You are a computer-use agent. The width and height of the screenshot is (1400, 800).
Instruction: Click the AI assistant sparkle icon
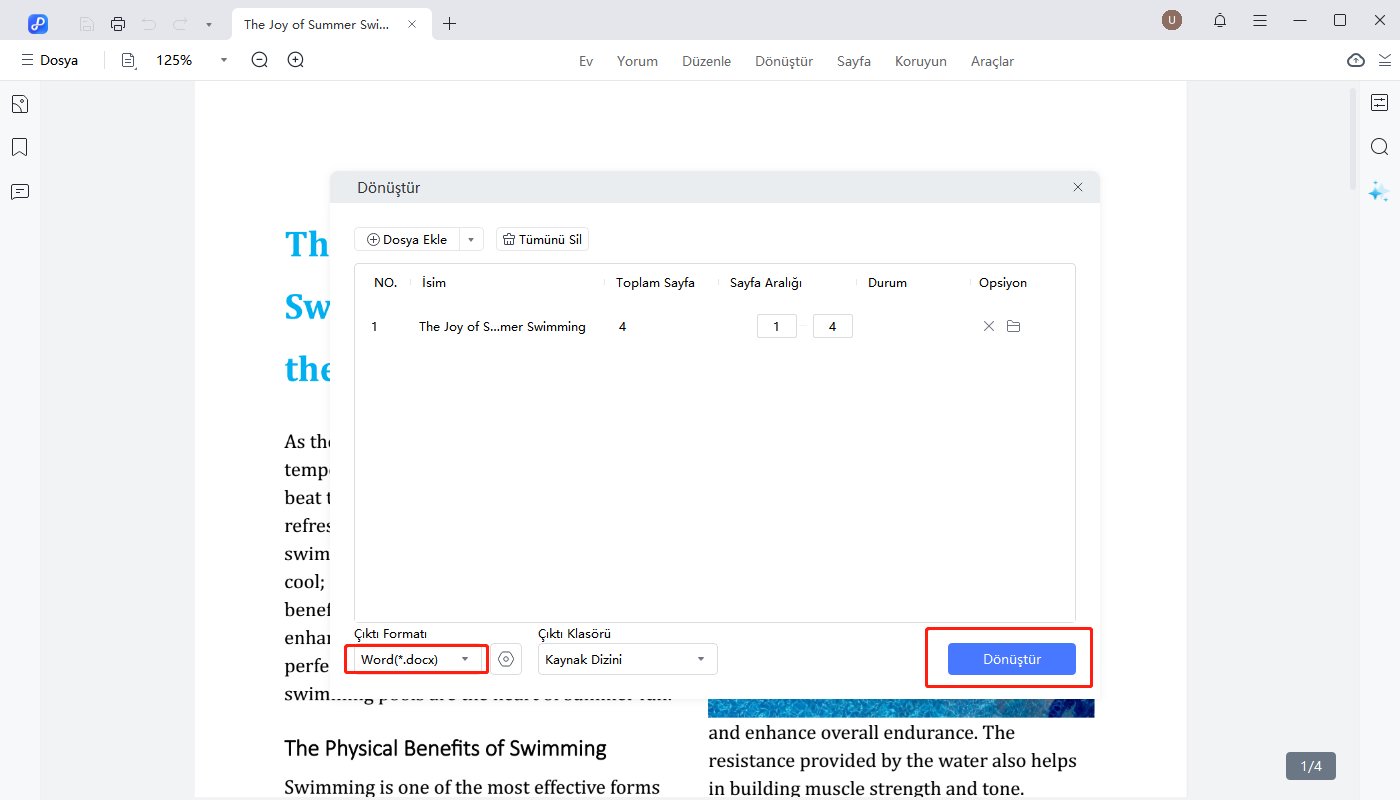tap(1379, 191)
